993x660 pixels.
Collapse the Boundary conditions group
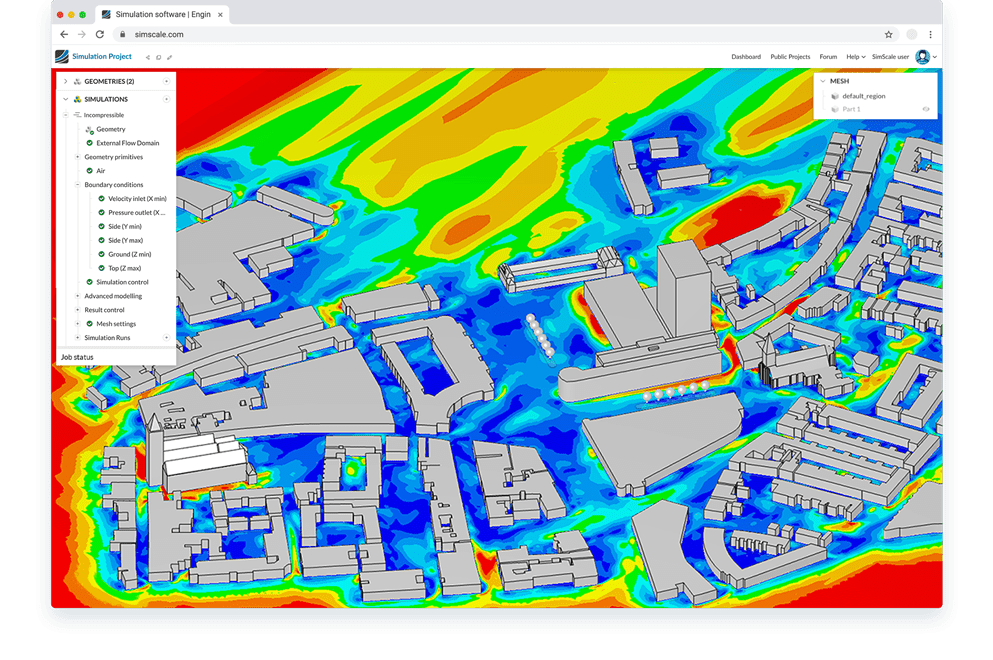[x=76, y=185]
